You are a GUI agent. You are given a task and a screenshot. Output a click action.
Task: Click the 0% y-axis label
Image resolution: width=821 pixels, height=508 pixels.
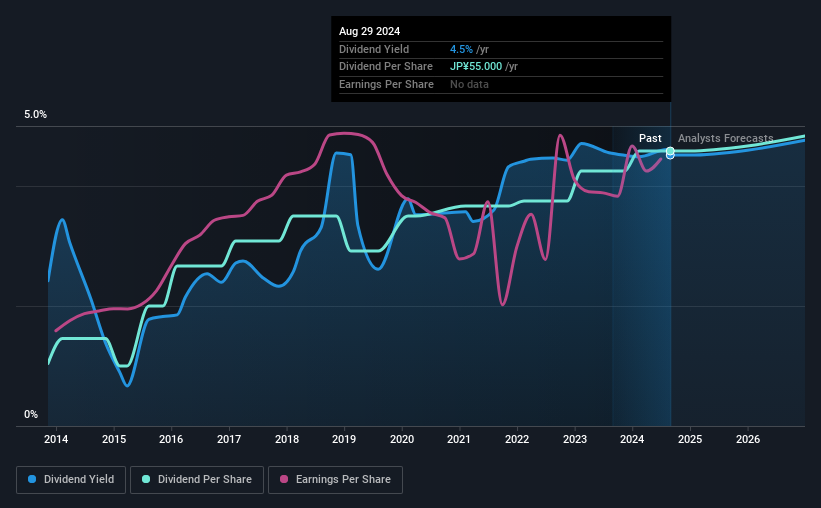pyautogui.click(x=31, y=415)
